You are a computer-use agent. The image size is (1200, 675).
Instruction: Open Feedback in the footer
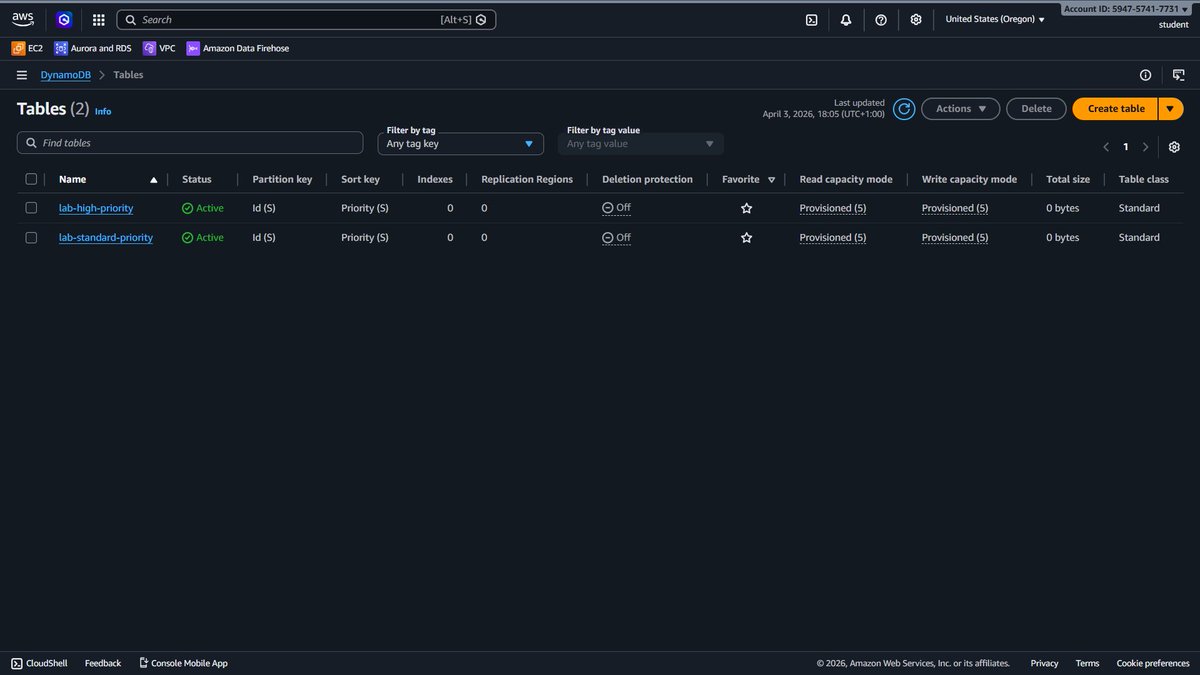coord(103,663)
